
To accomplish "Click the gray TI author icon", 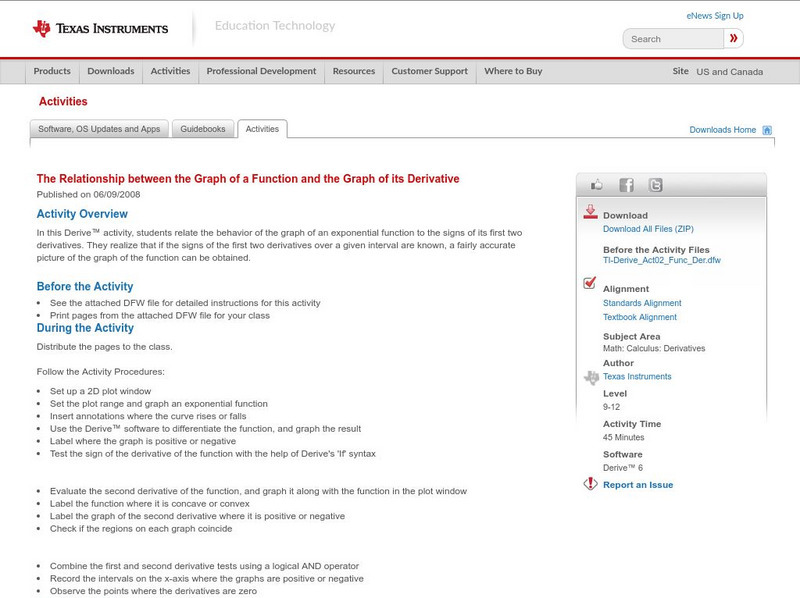I will (591, 378).
